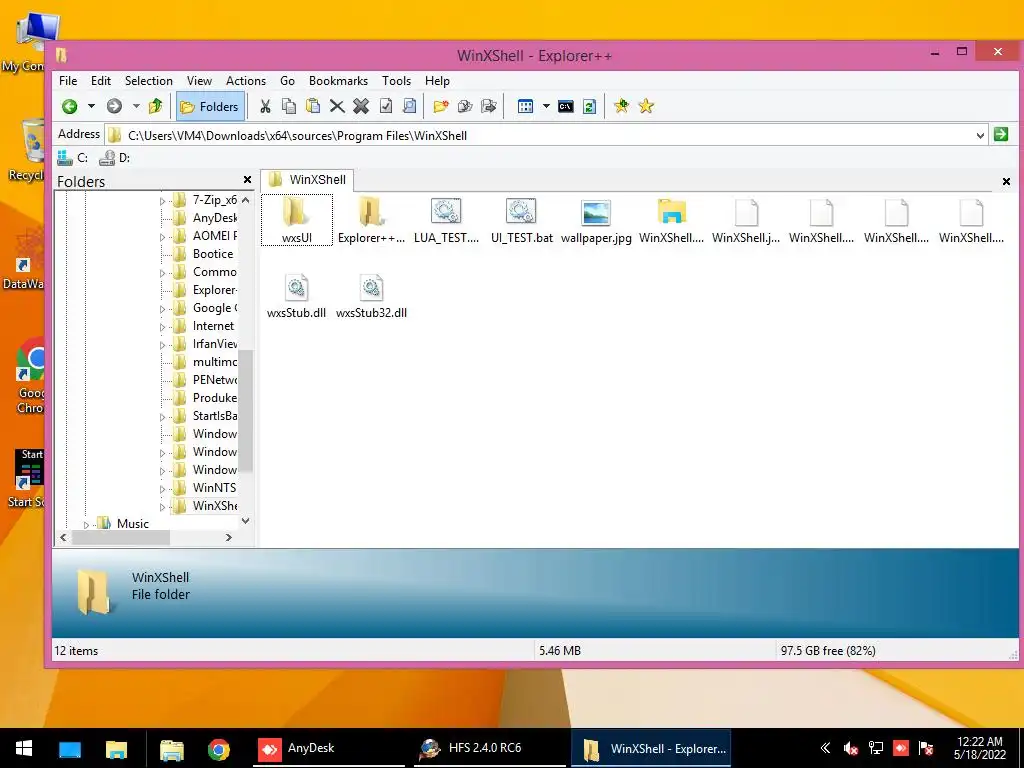Open the Edit menu
This screenshot has height=768, width=1024.
(101, 81)
